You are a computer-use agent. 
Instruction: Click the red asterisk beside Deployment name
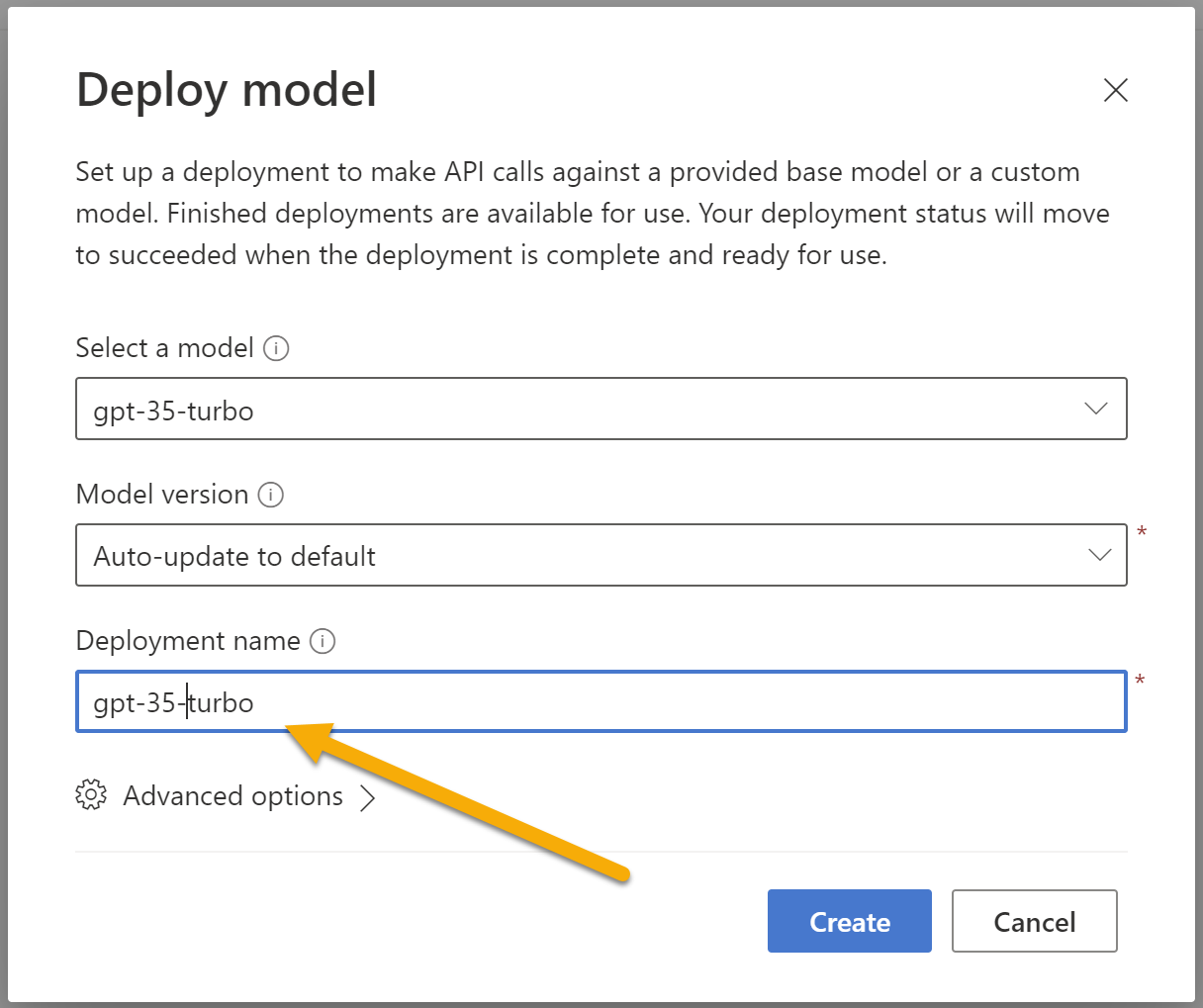pos(1141,680)
